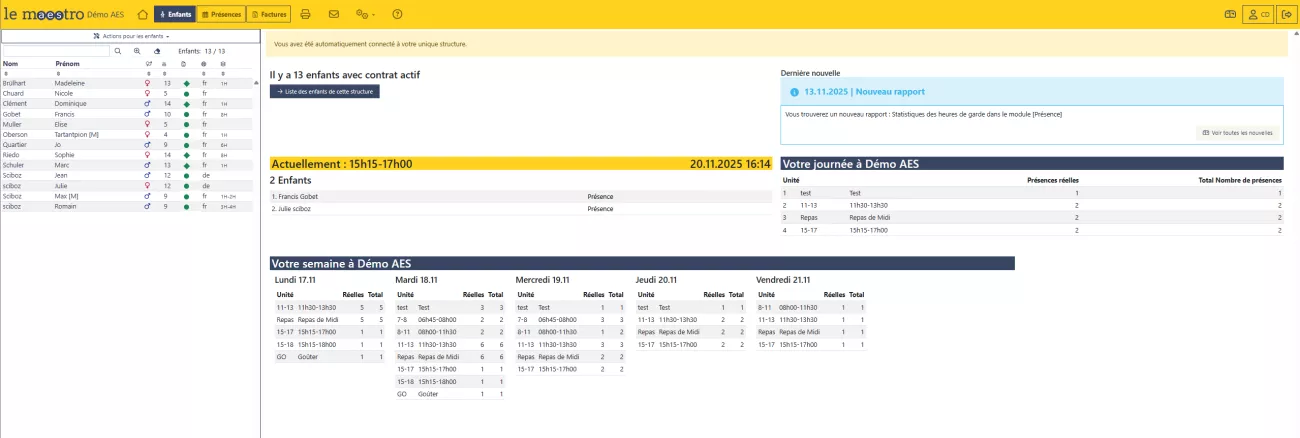Sort children by the age column arrows
This screenshot has width=1300, height=438.
click(165, 73)
